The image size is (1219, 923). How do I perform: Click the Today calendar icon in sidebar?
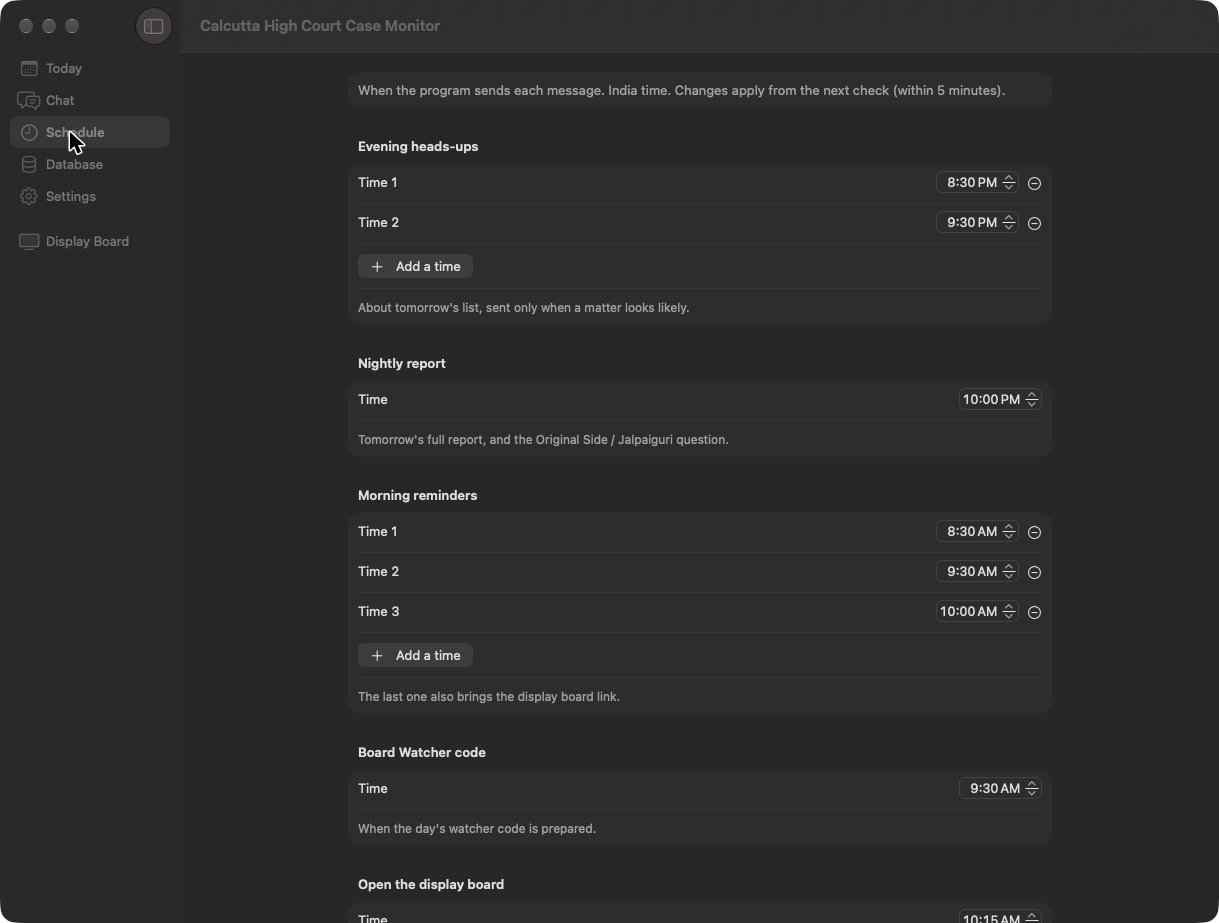click(29, 68)
